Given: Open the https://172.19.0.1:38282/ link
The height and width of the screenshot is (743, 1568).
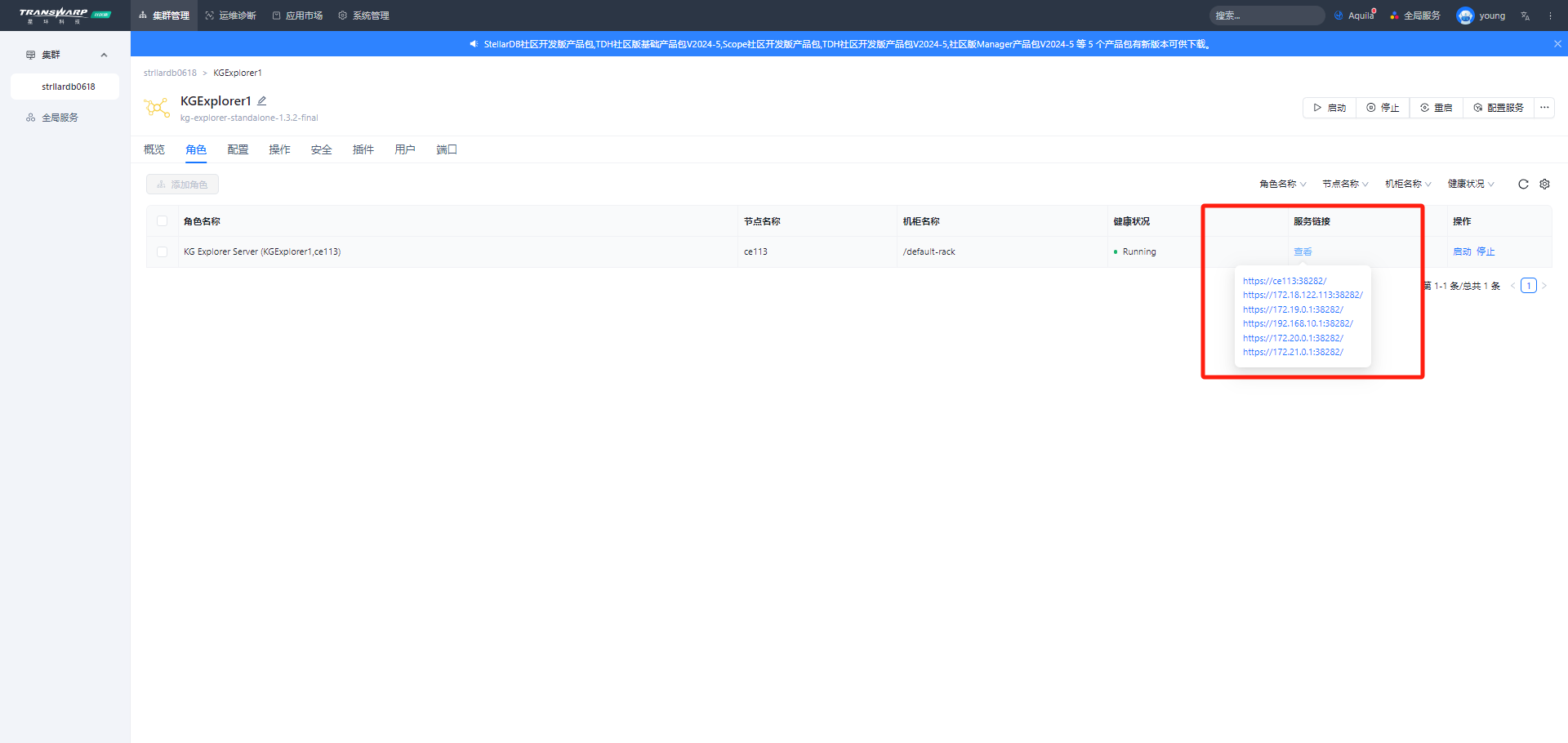Looking at the screenshot, I should click(1293, 309).
